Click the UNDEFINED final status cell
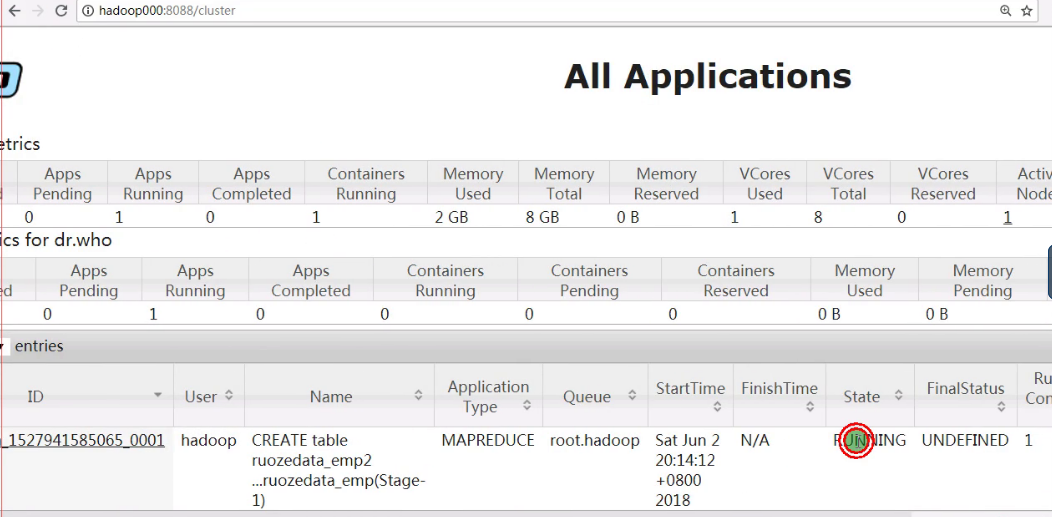Screen dimensions: 1052x517 965,441
